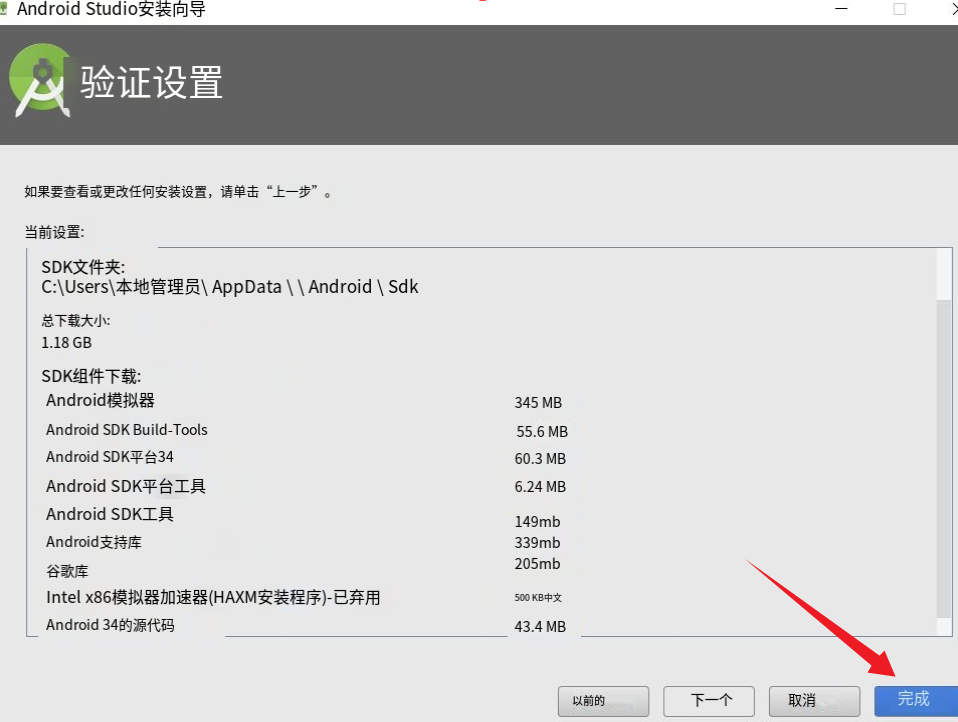Click the 149mb size value
This screenshot has width=958, height=722.
pos(537,522)
